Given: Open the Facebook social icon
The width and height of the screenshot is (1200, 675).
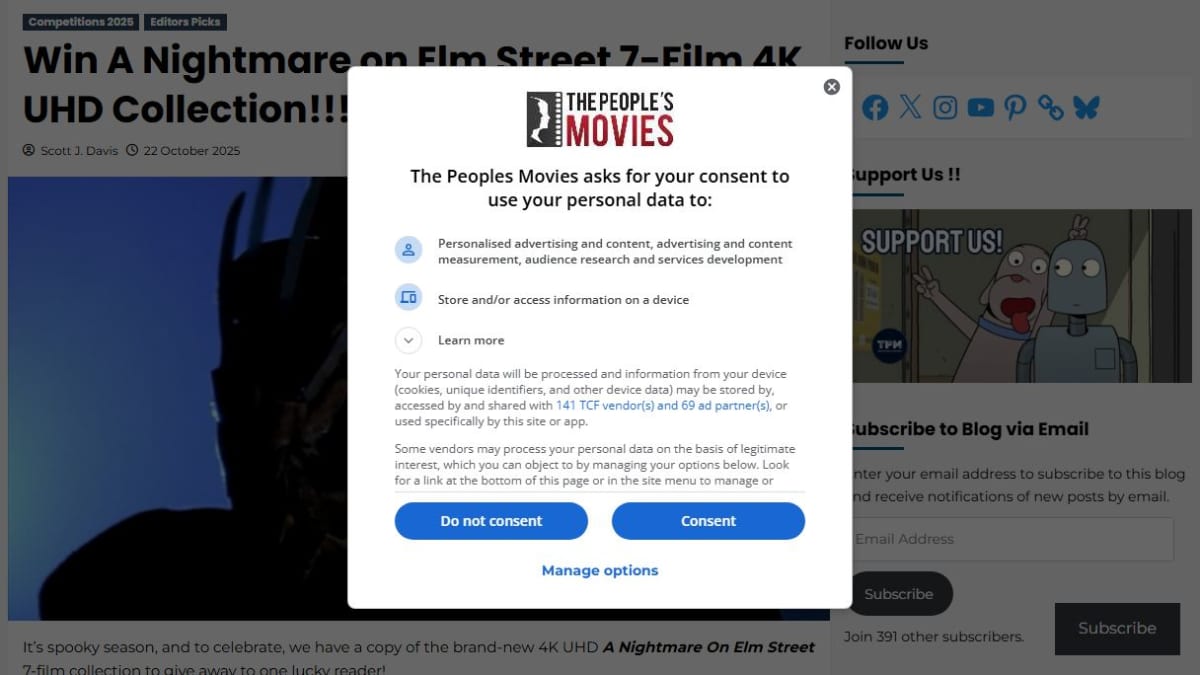Looking at the screenshot, I should click(875, 107).
